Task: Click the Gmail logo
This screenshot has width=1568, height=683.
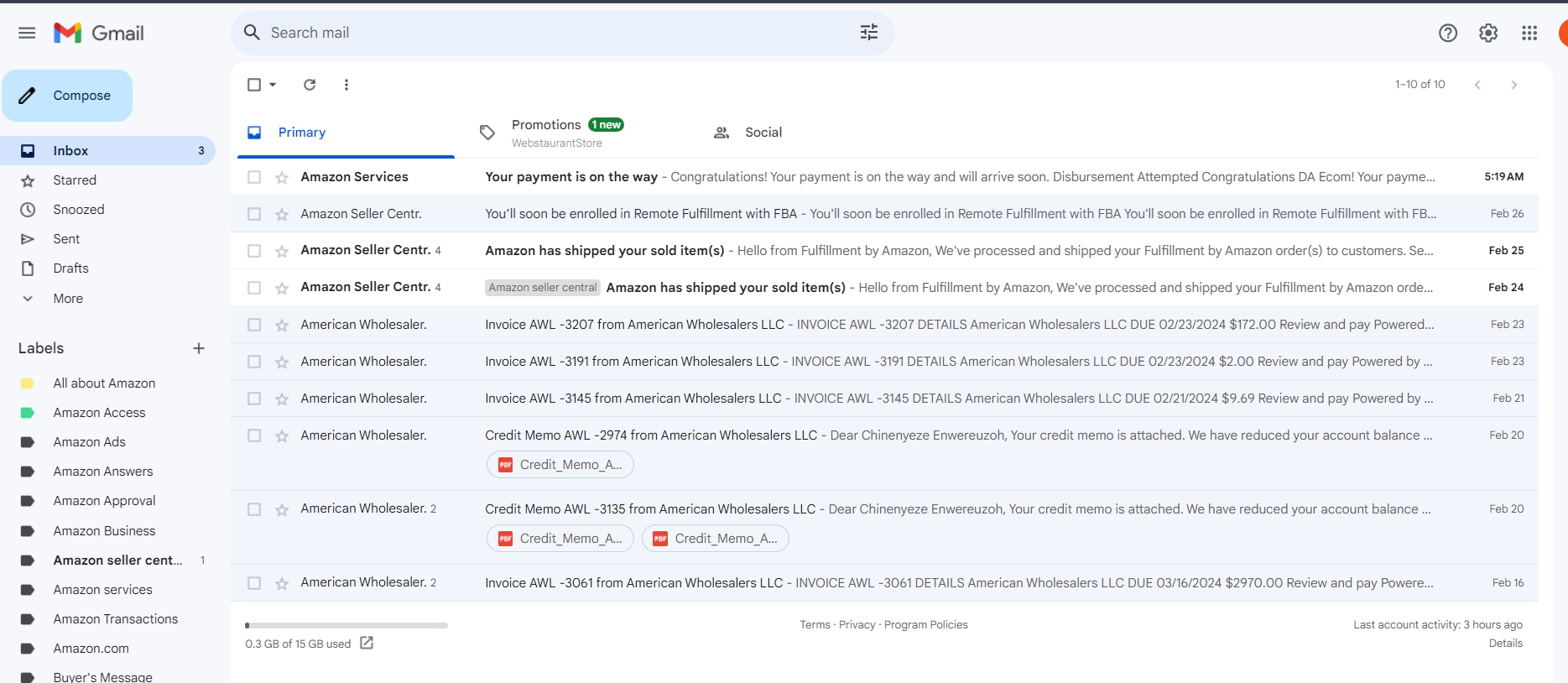Action: click(x=99, y=33)
